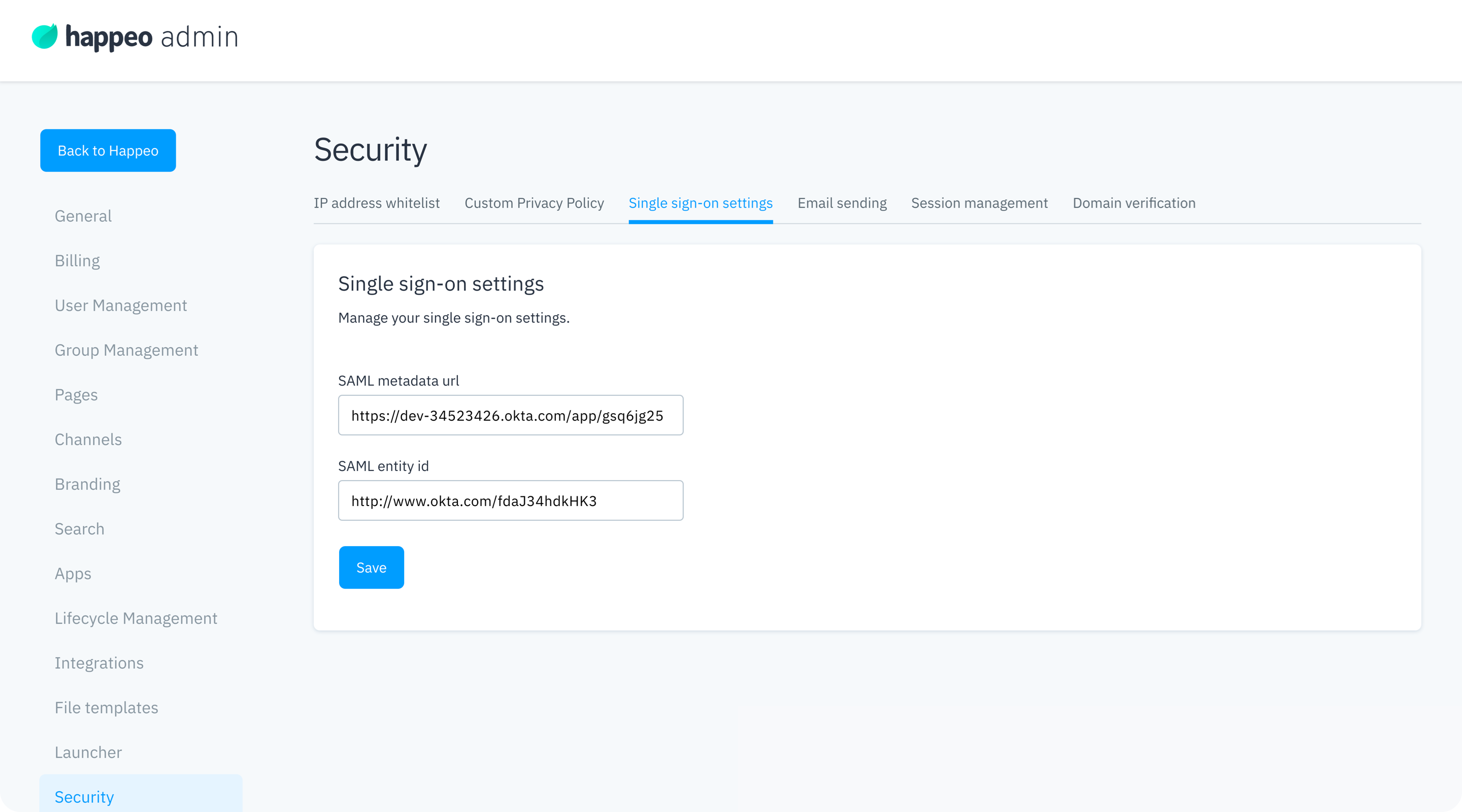1462x812 pixels.
Task: Go to Group Management
Action: pos(126,350)
